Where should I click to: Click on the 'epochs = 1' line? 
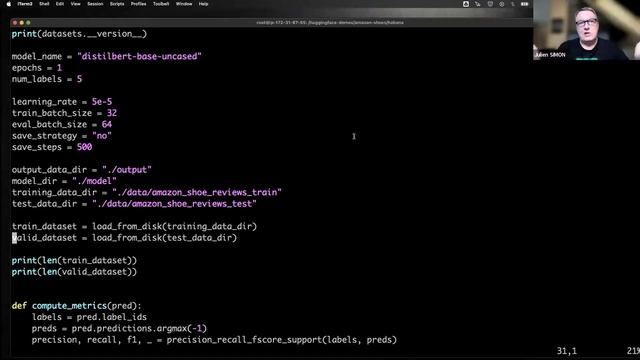(x=37, y=68)
